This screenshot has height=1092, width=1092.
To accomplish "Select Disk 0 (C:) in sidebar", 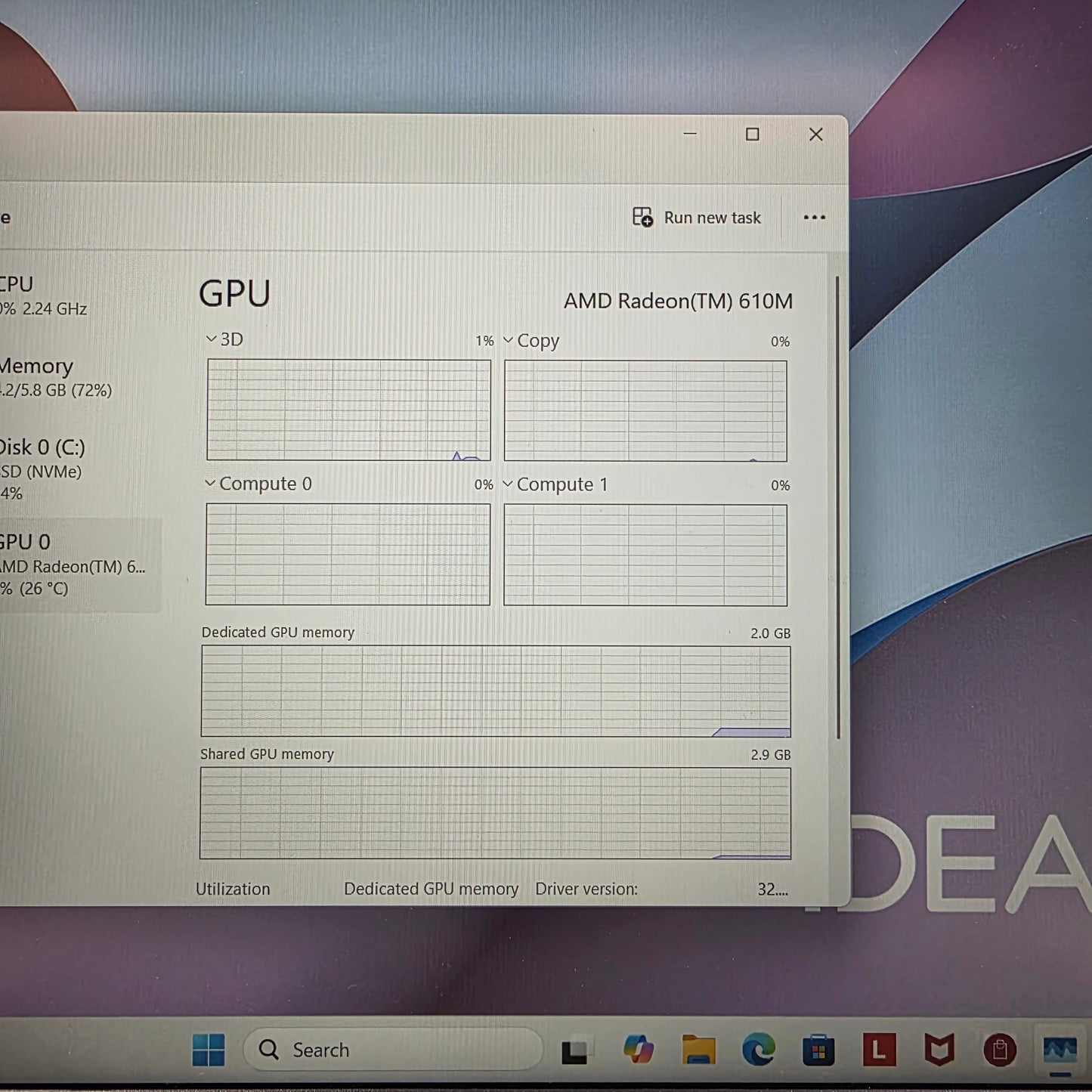I will click(76, 469).
